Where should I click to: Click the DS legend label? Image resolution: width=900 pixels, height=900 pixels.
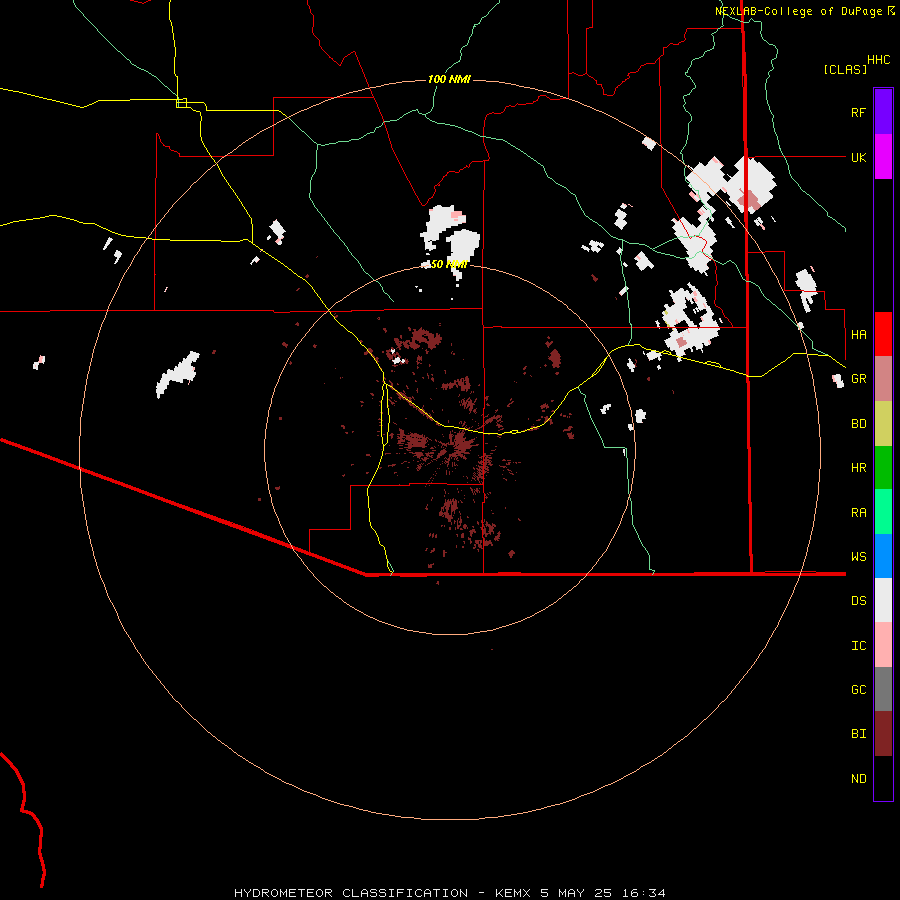click(x=859, y=600)
